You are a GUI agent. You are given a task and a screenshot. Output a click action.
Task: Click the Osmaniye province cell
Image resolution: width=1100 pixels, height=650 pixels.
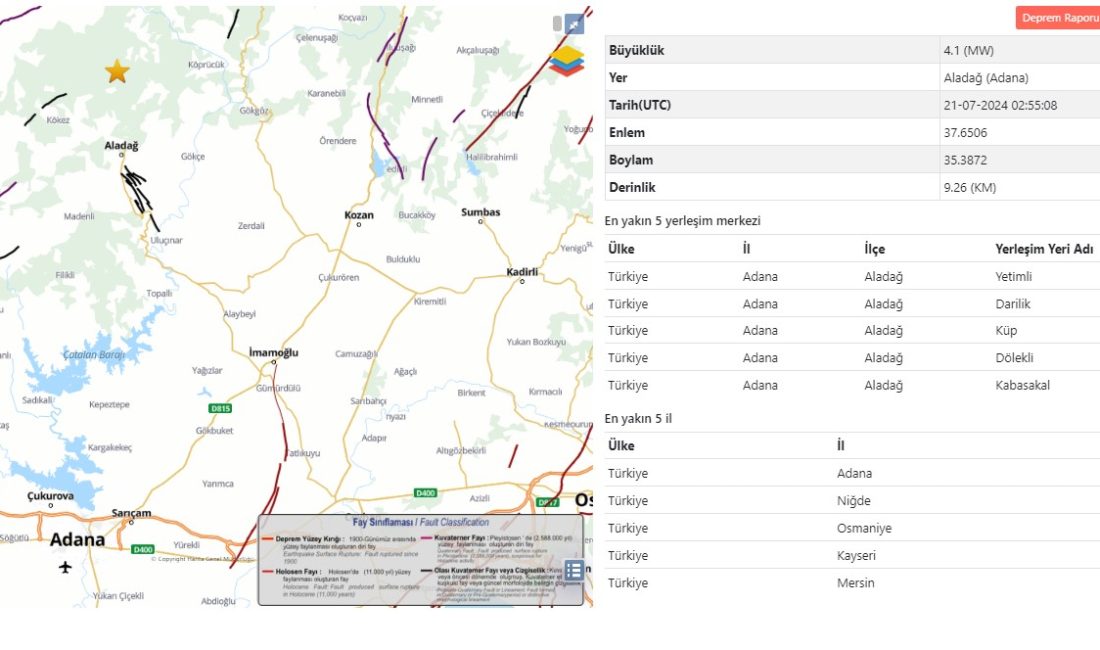(x=864, y=528)
